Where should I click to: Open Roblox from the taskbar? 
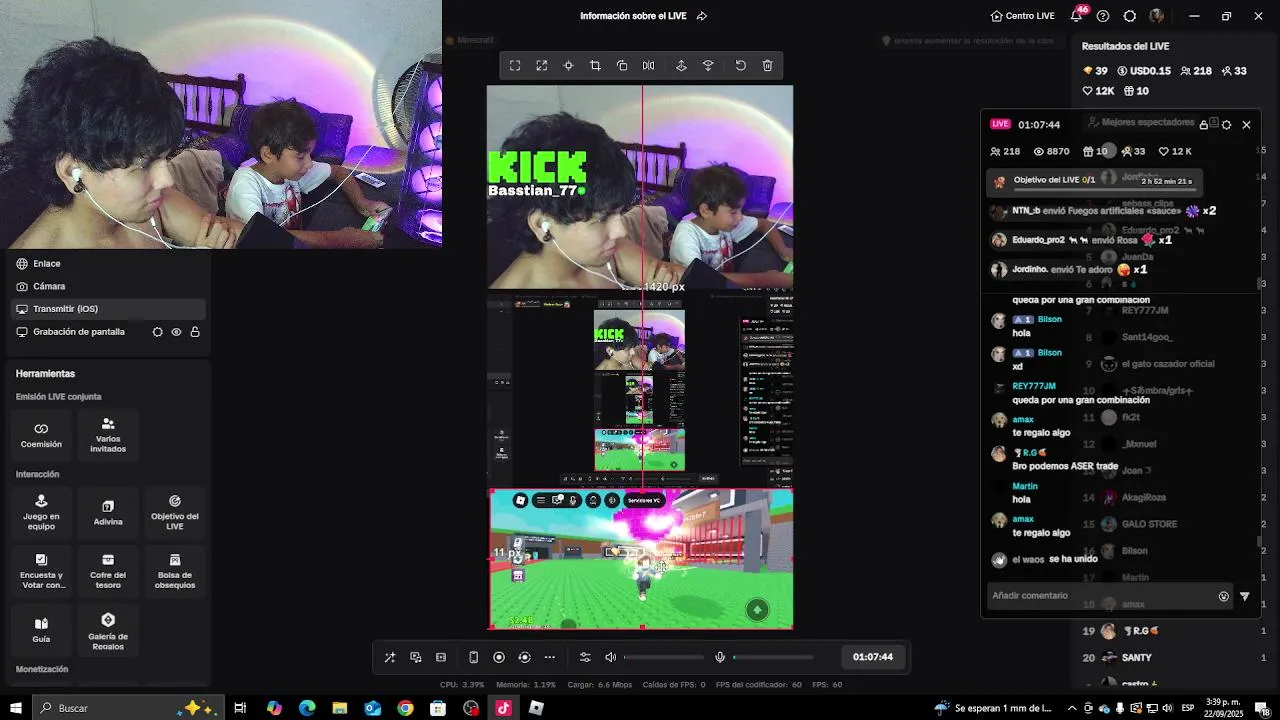[536, 708]
